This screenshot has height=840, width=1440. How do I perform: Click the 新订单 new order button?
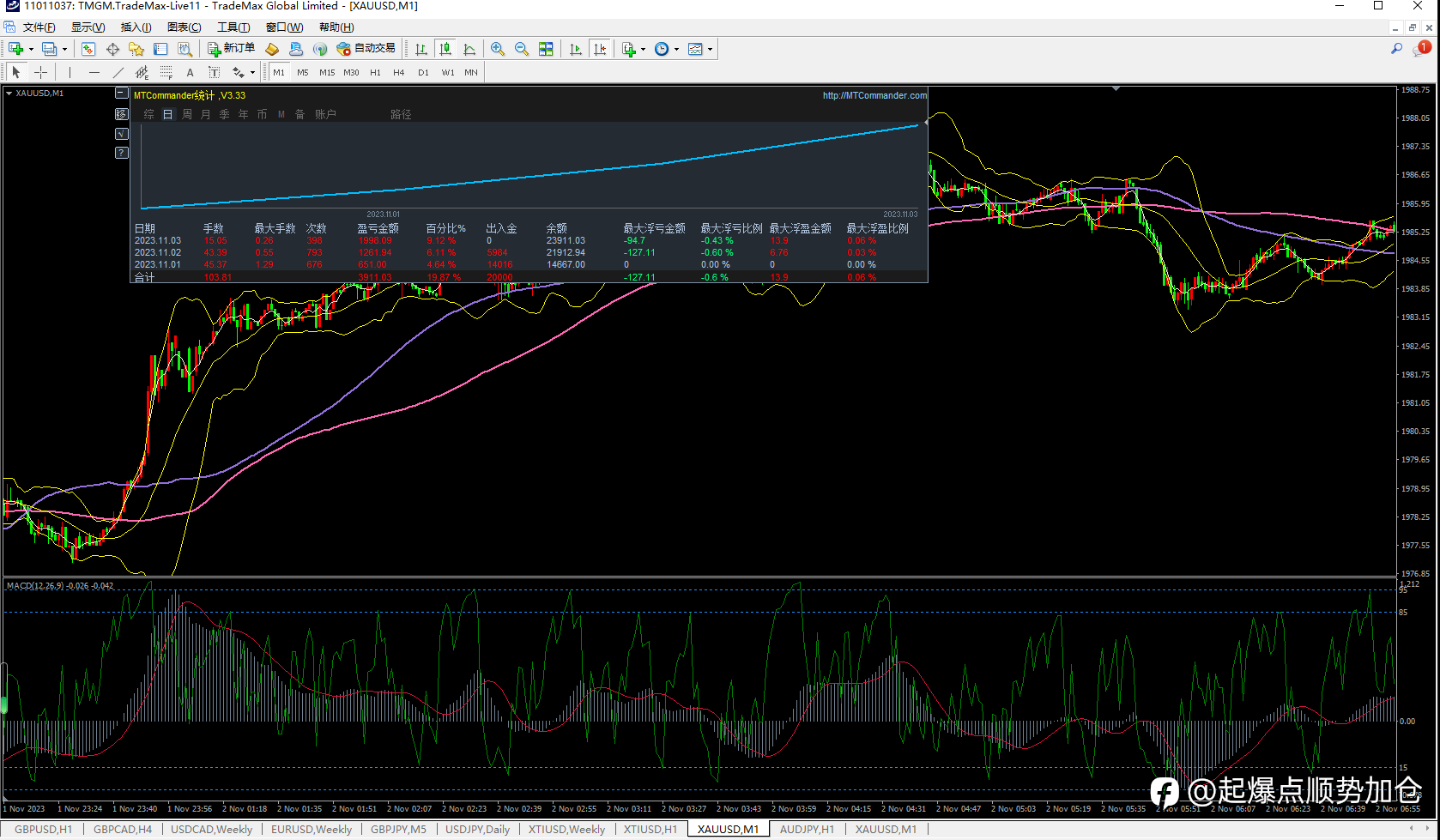pos(232,49)
